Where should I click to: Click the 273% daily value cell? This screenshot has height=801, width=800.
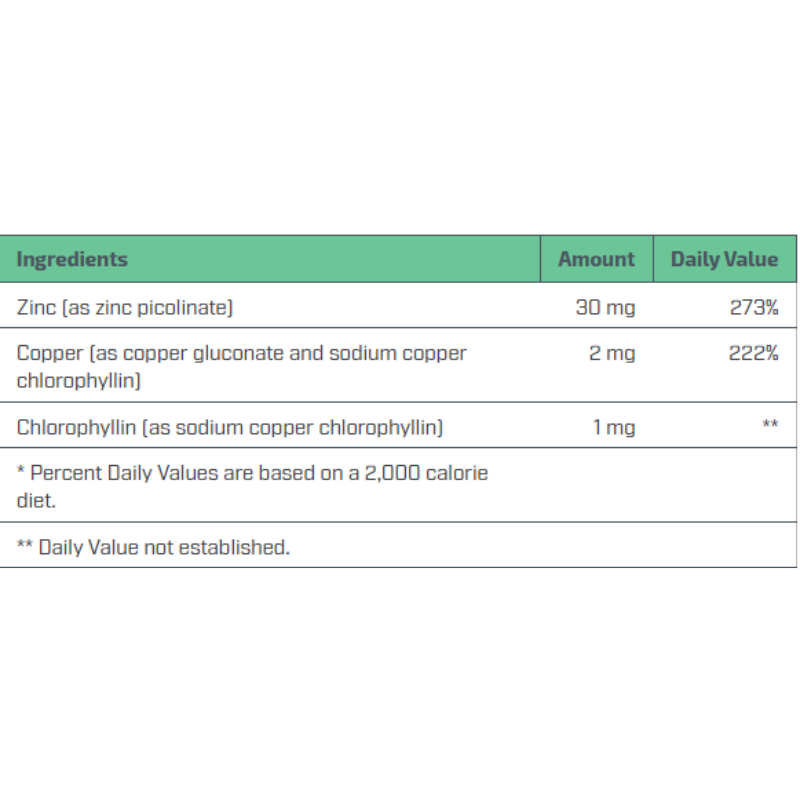point(754,308)
